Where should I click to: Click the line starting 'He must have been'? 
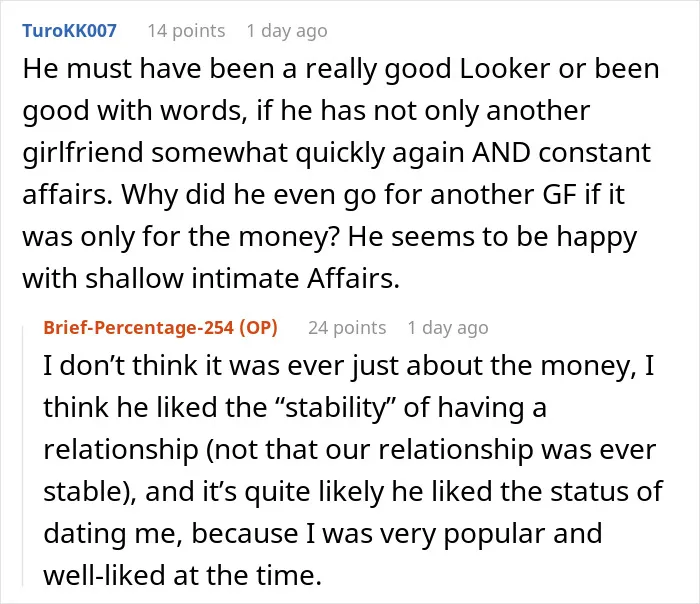[x=341, y=70]
